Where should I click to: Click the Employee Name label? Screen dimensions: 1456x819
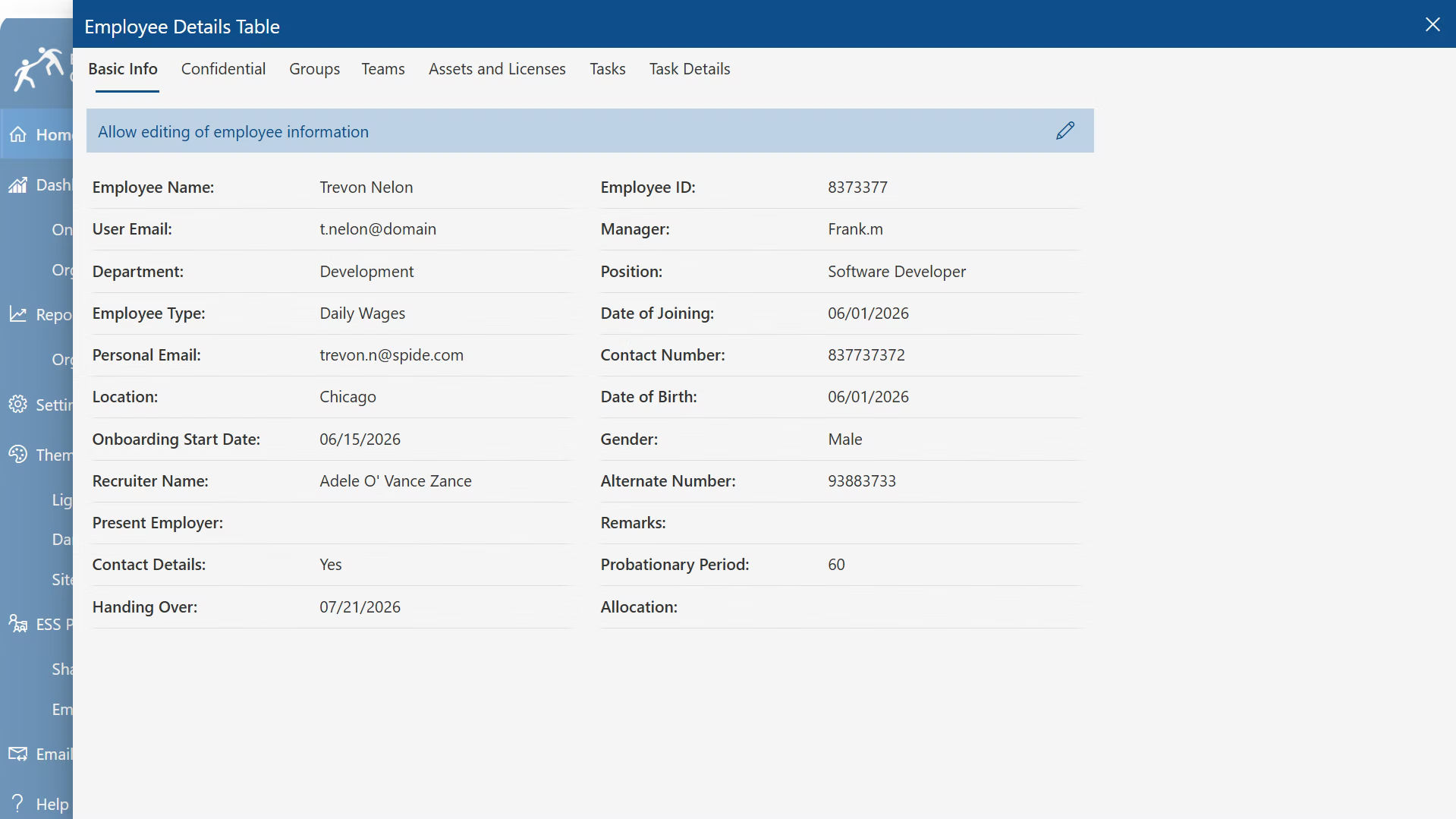pos(153,187)
